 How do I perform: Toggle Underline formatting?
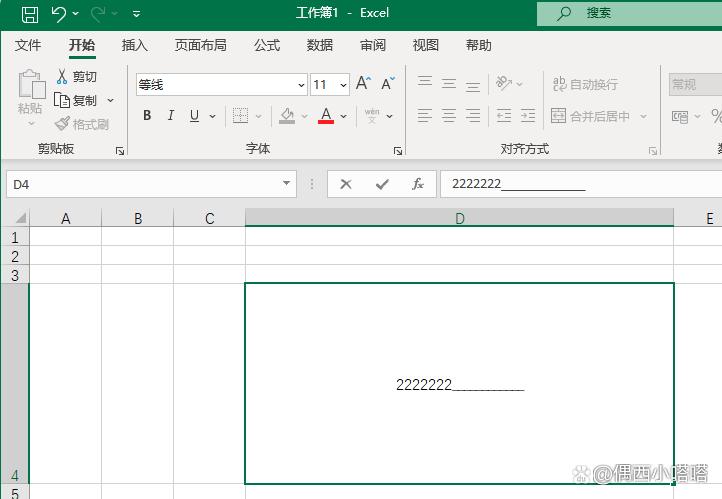[x=195, y=116]
